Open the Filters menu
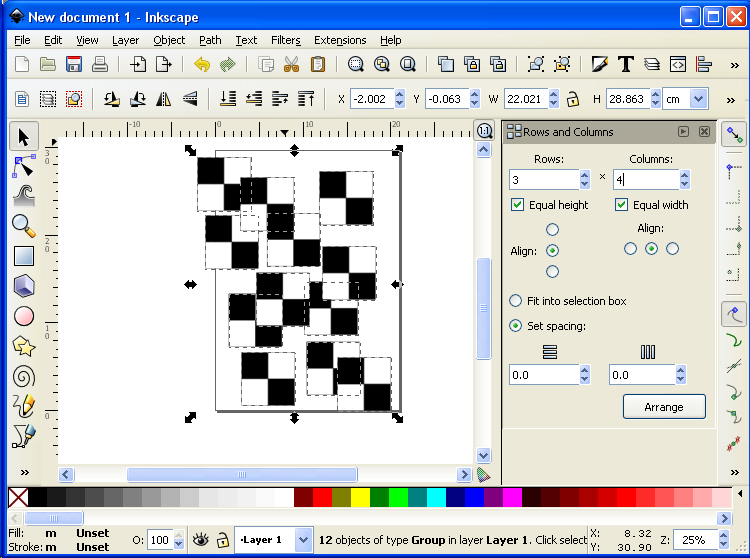The image size is (750, 558). (x=286, y=40)
